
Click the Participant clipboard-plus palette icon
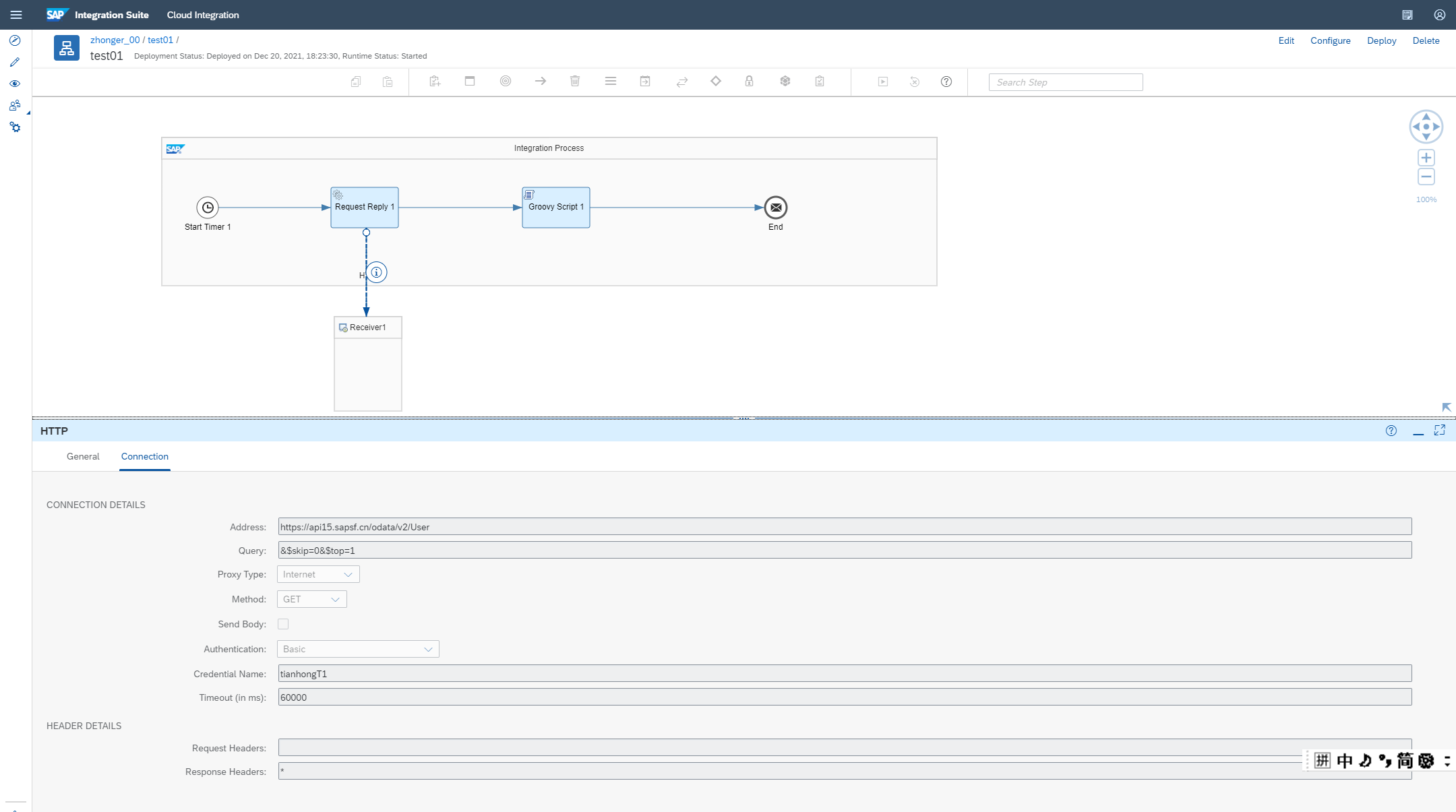(x=435, y=82)
